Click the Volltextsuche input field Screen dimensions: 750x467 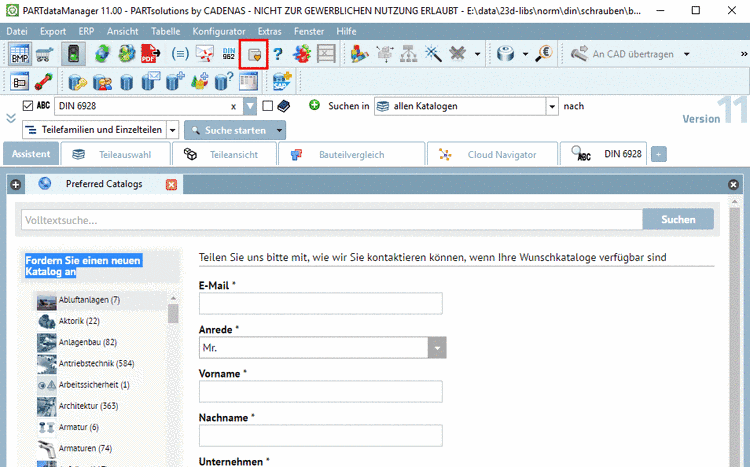point(331,220)
